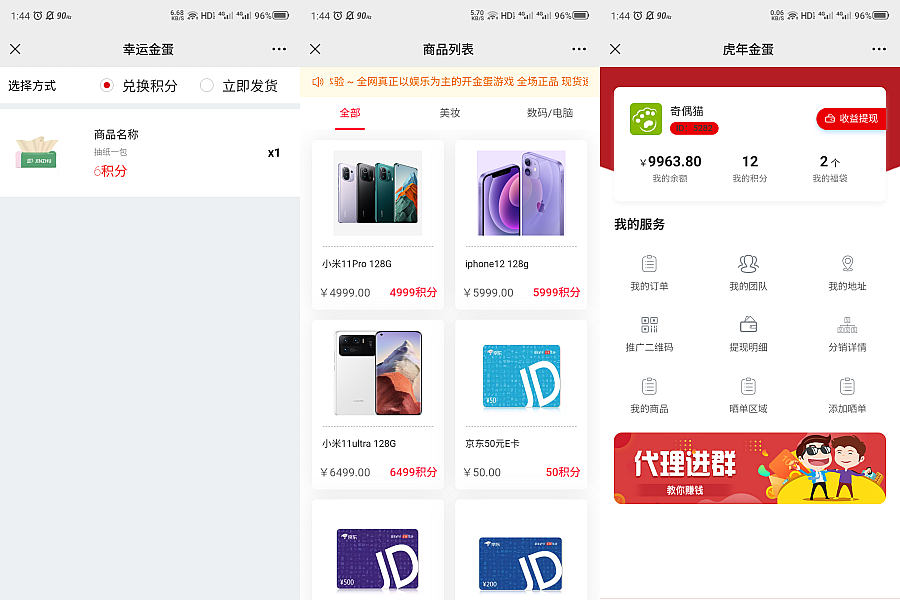This screenshot has height=600, width=900.
Task: Tap the 小米11Pro 128G title
Action: tap(356, 264)
